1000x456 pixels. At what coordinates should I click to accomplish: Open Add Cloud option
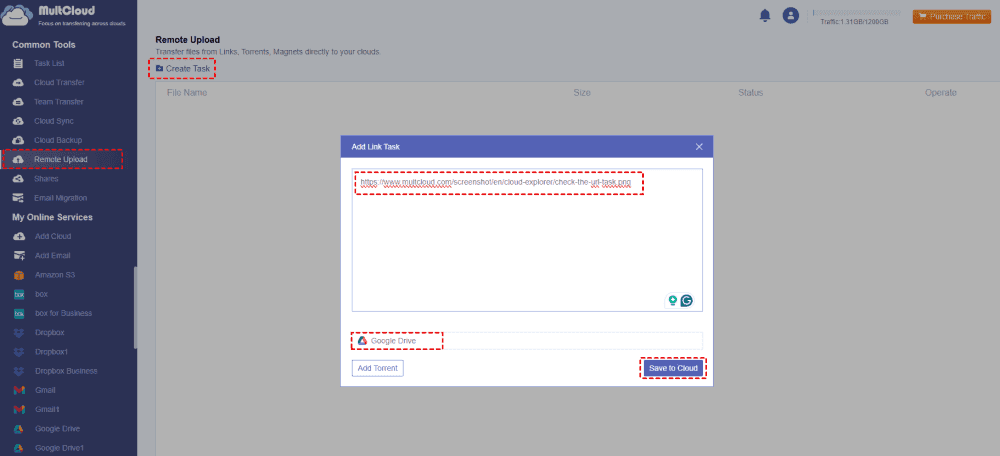point(53,237)
